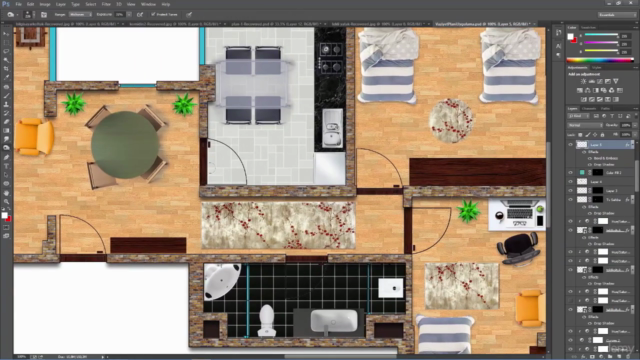Select the Eraser tool

pyautogui.click(x=6, y=122)
